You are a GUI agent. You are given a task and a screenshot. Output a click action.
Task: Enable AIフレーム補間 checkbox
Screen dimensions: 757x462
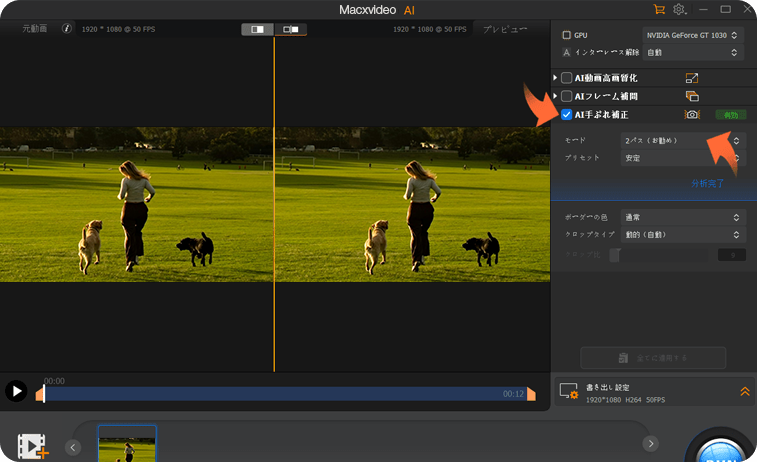click(566, 96)
